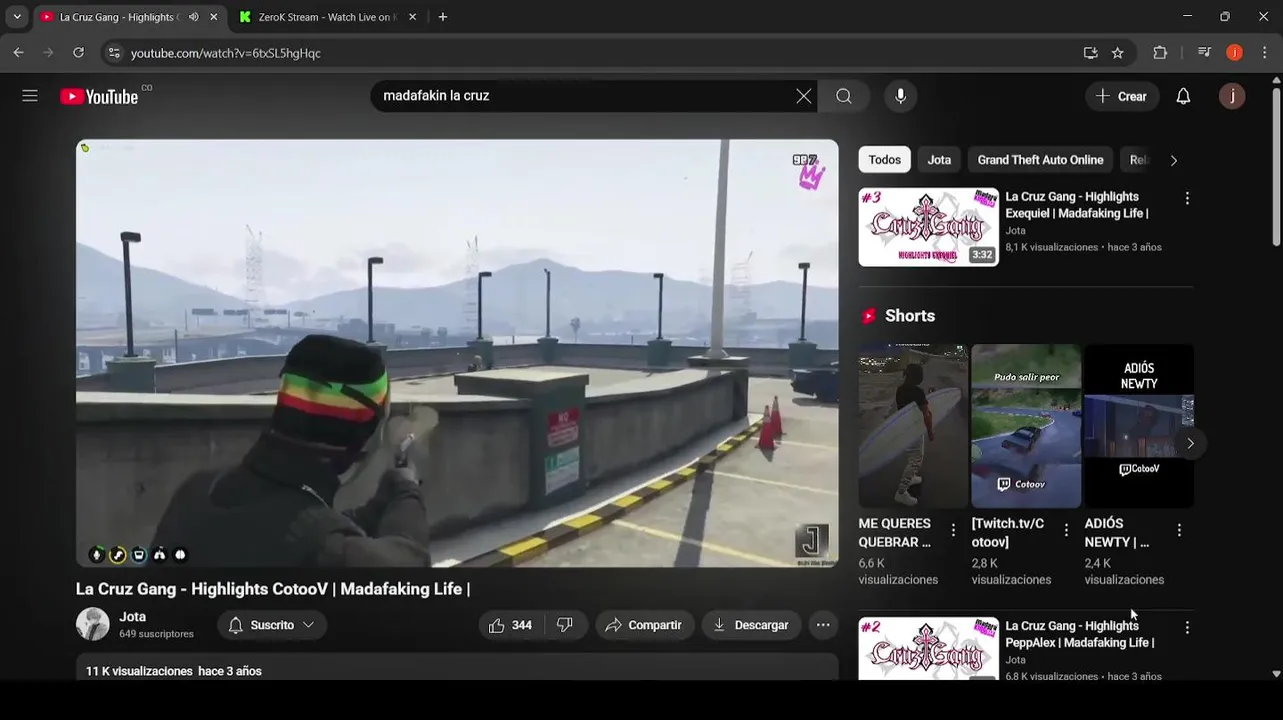The image size is (1283, 720).
Task: Open more actions ellipsis under video
Action: point(823,625)
